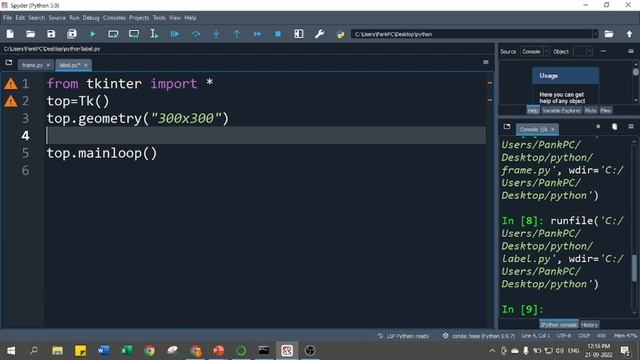The width and height of the screenshot is (640, 360).
Task: Click the warning icon on line 1
Action: point(11,84)
